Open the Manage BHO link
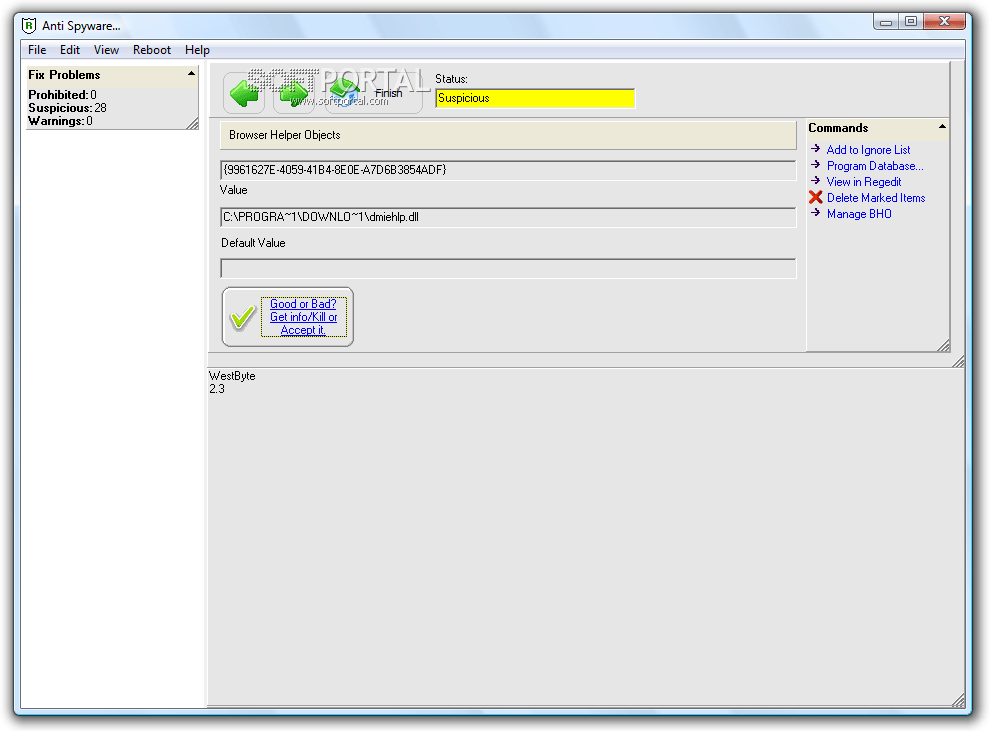This screenshot has width=990, height=731. [x=859, y=214]
